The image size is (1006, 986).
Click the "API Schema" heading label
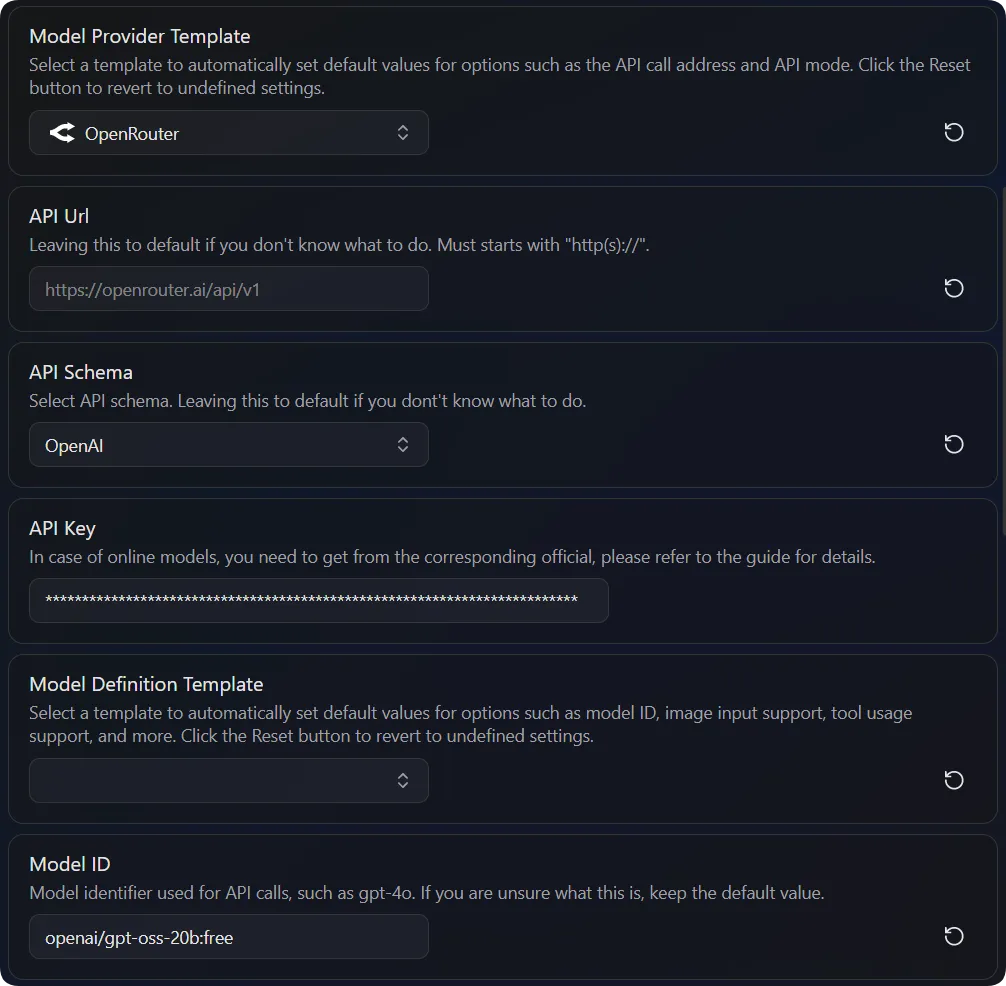(81, 372)
